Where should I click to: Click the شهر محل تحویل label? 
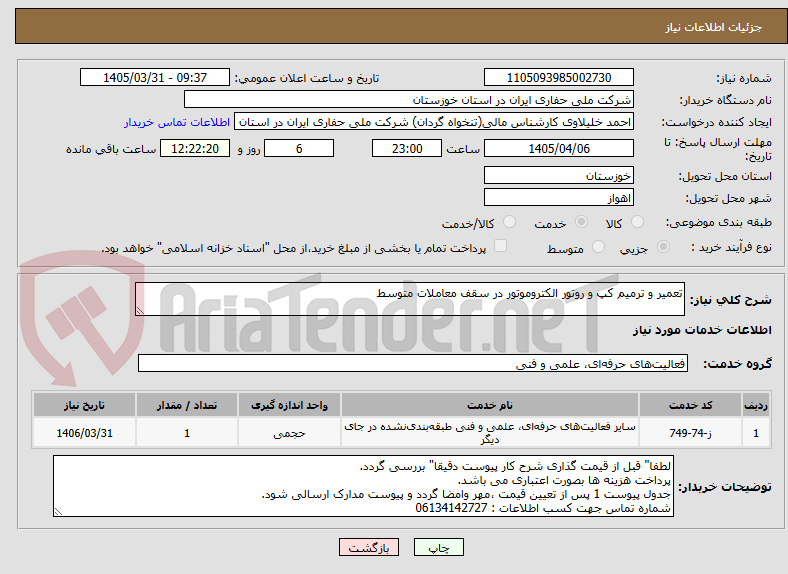[729, 199]
